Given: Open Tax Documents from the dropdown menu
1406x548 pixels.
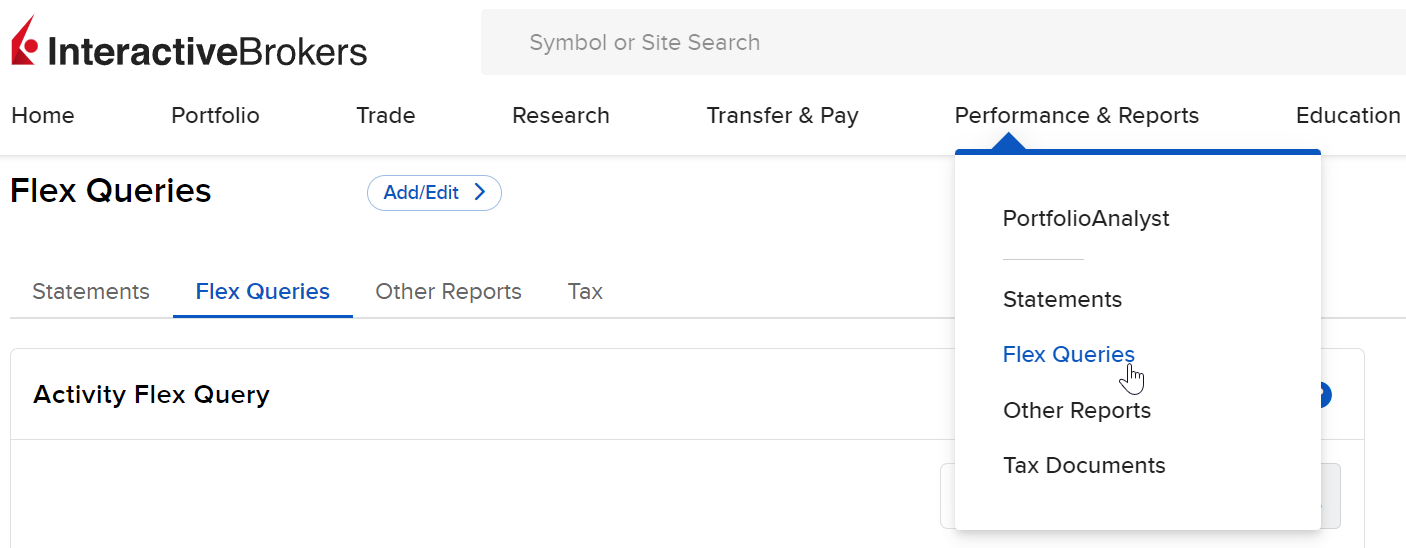Looking at the screenshot, I should pos(1084,466).
